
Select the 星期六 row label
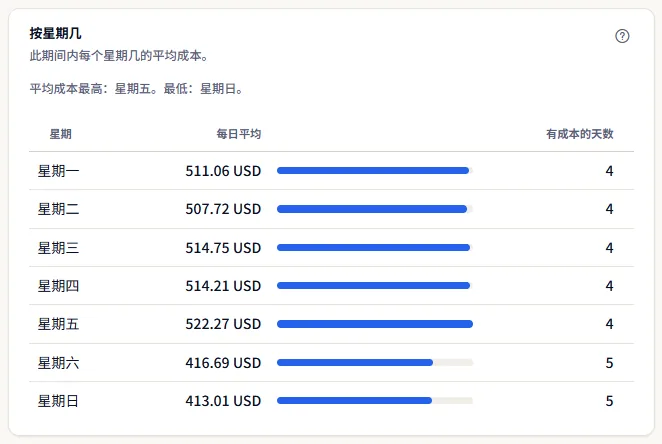tap(58, 363)
